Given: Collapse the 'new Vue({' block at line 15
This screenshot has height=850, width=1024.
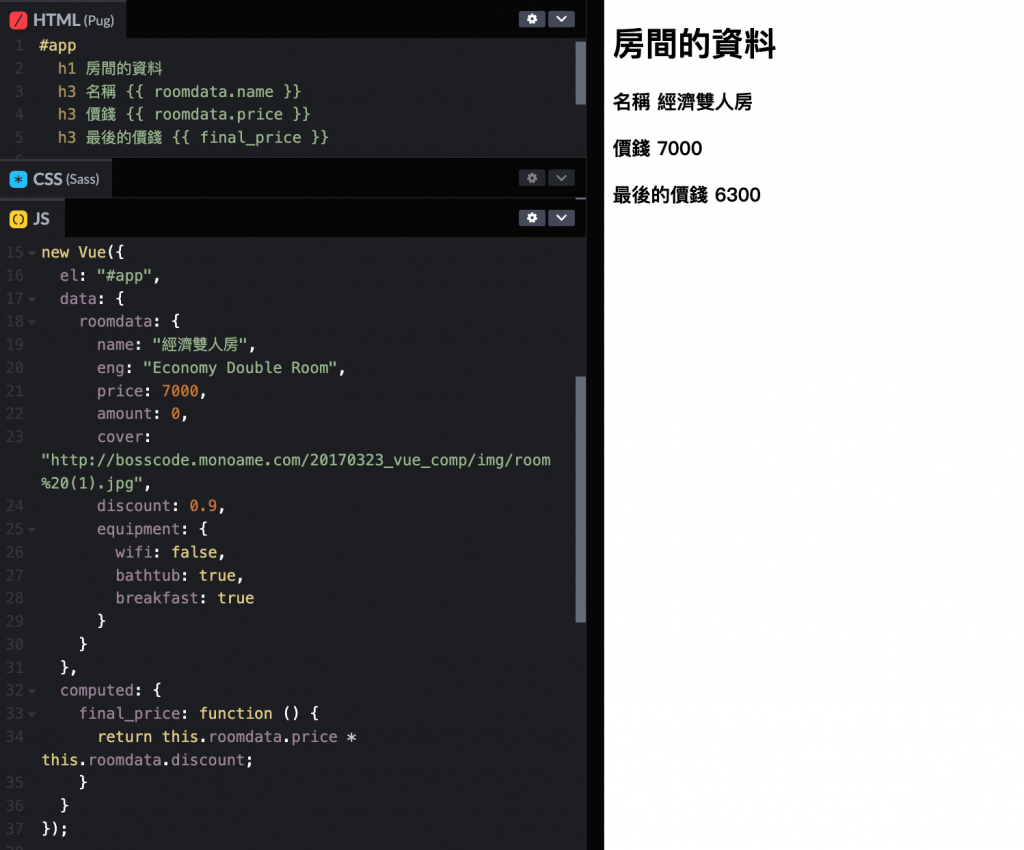Looking at the screenshot, I should click(31, 253).
